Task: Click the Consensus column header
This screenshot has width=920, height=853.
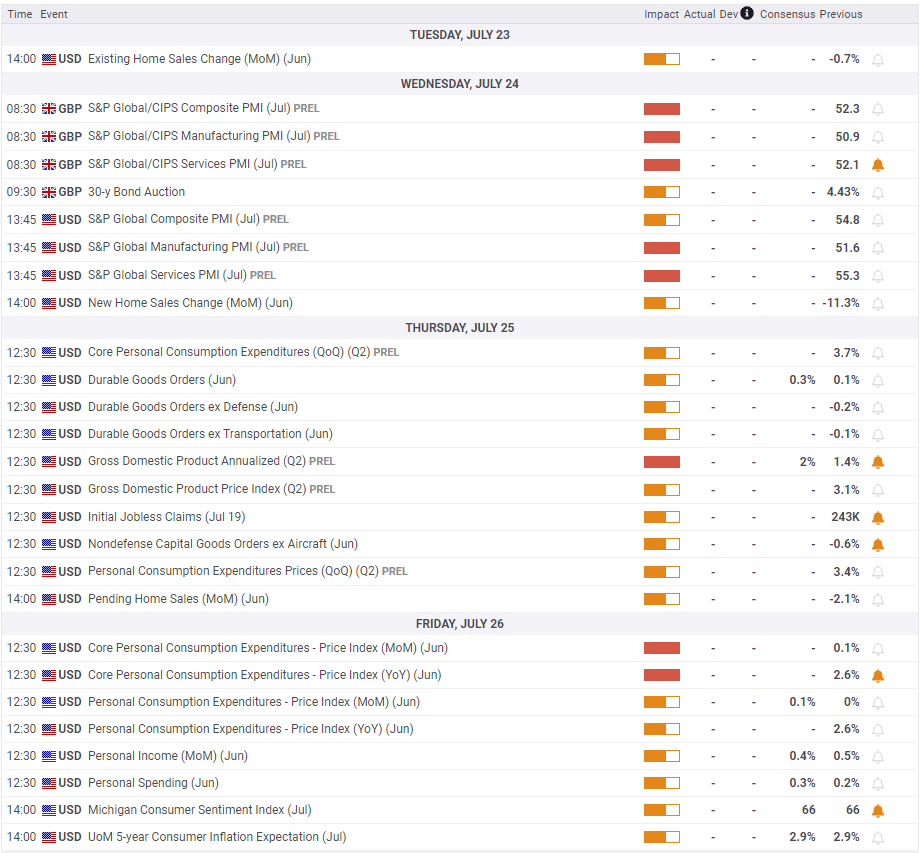Action: tap(785, 14)
